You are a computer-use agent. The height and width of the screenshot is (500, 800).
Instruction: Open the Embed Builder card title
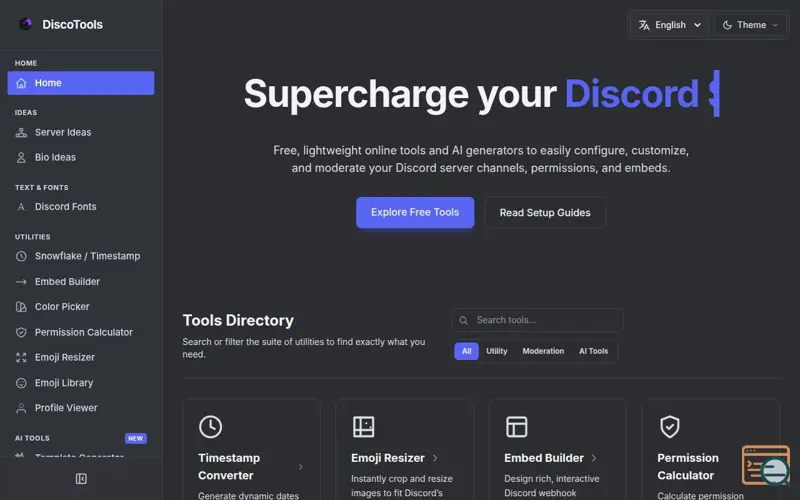tap(544, 458)
